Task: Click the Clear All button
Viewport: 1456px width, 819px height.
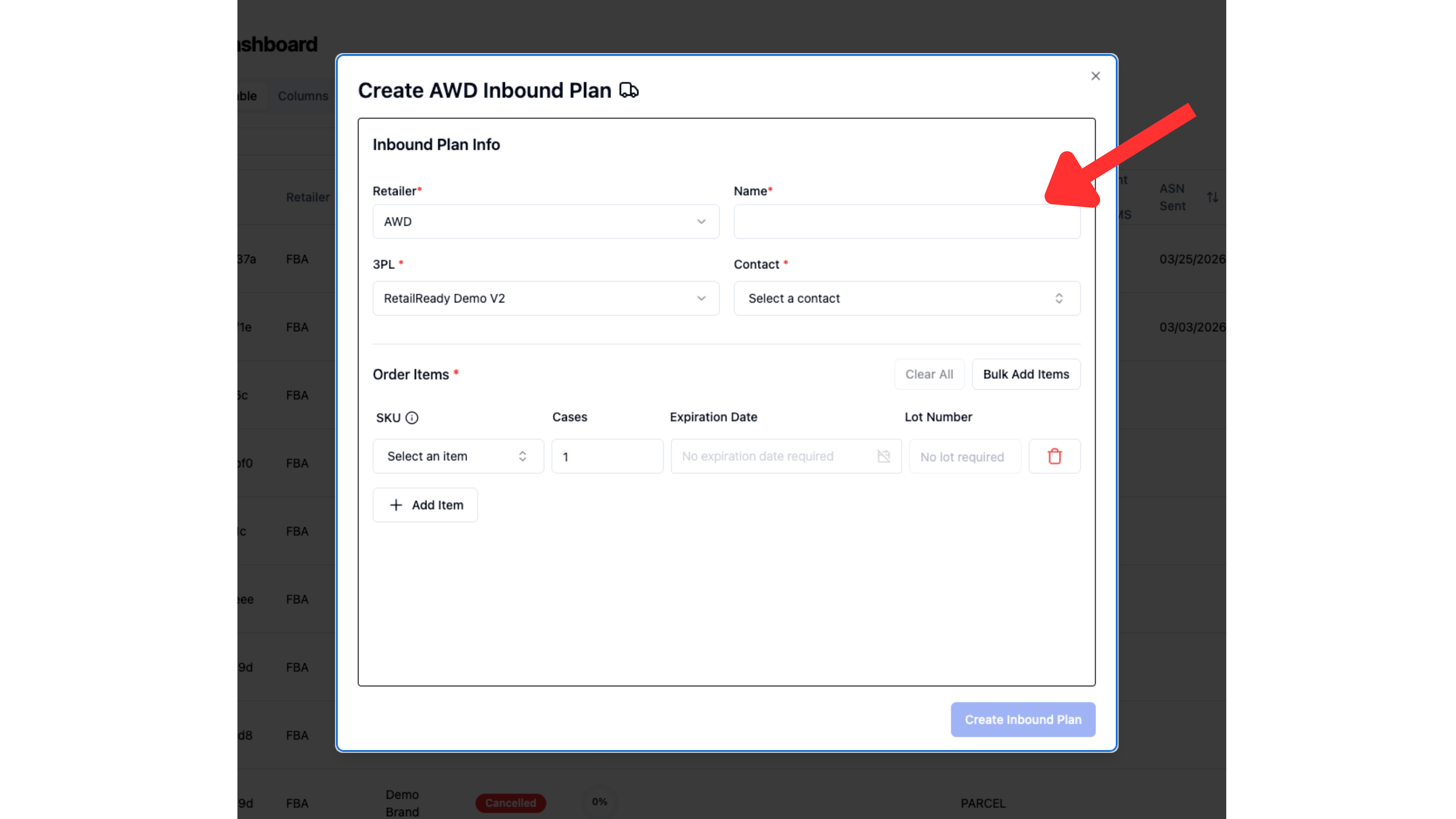Action: (x=929, y=374)
